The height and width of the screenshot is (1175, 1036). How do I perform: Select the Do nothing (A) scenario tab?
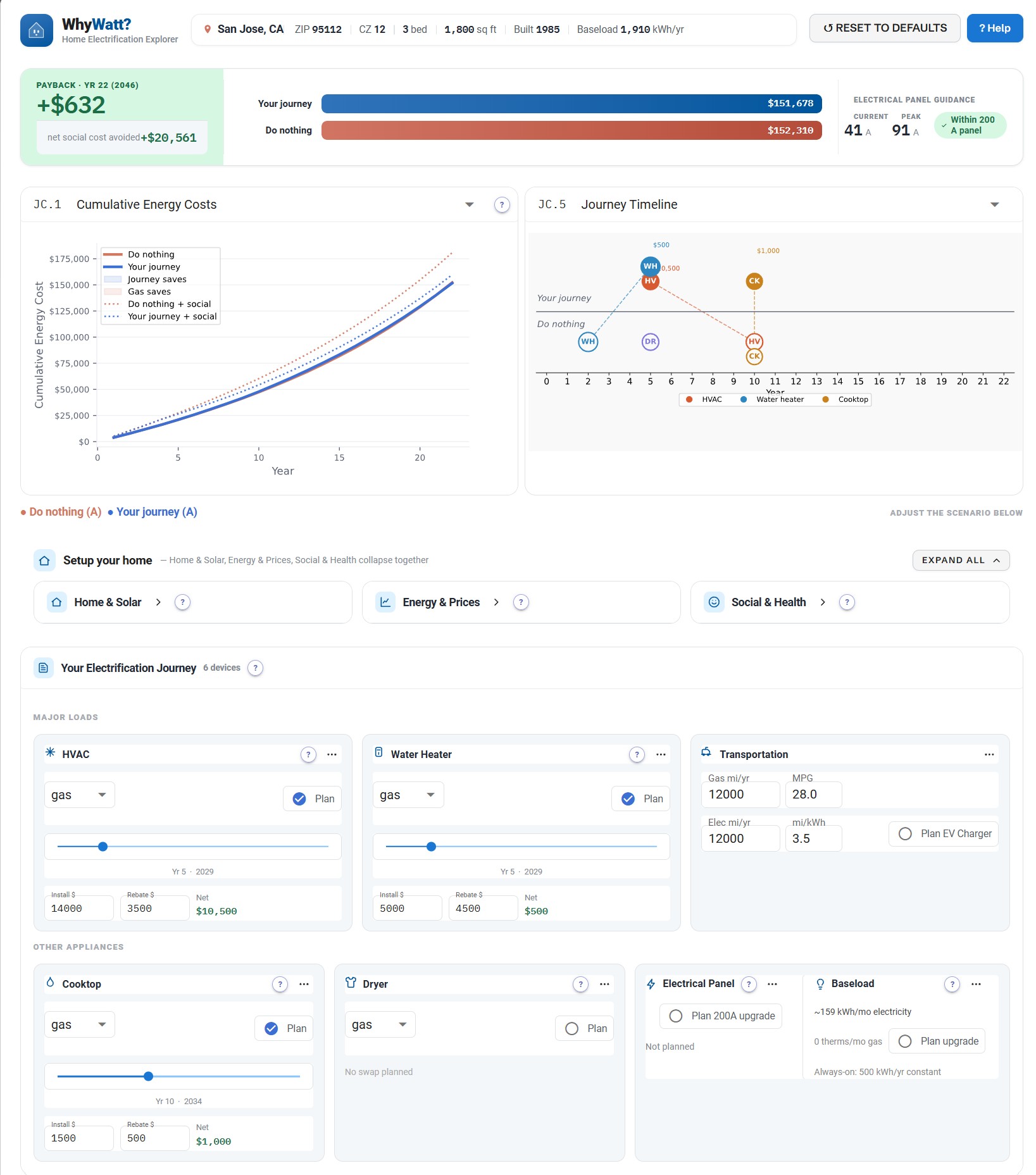point(61,512)
